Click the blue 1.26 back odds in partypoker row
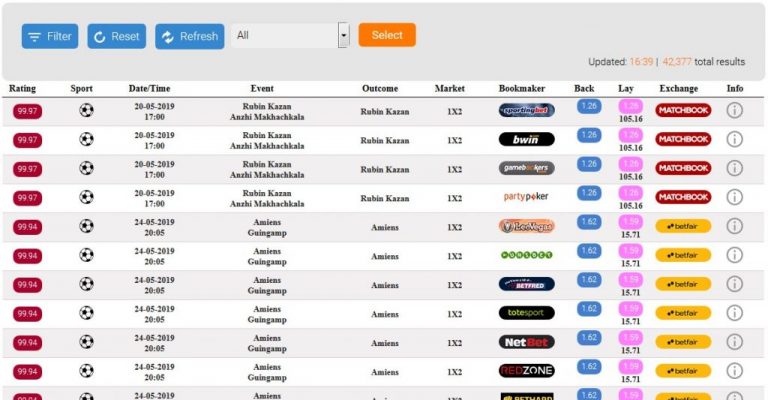 coord(588,193)
